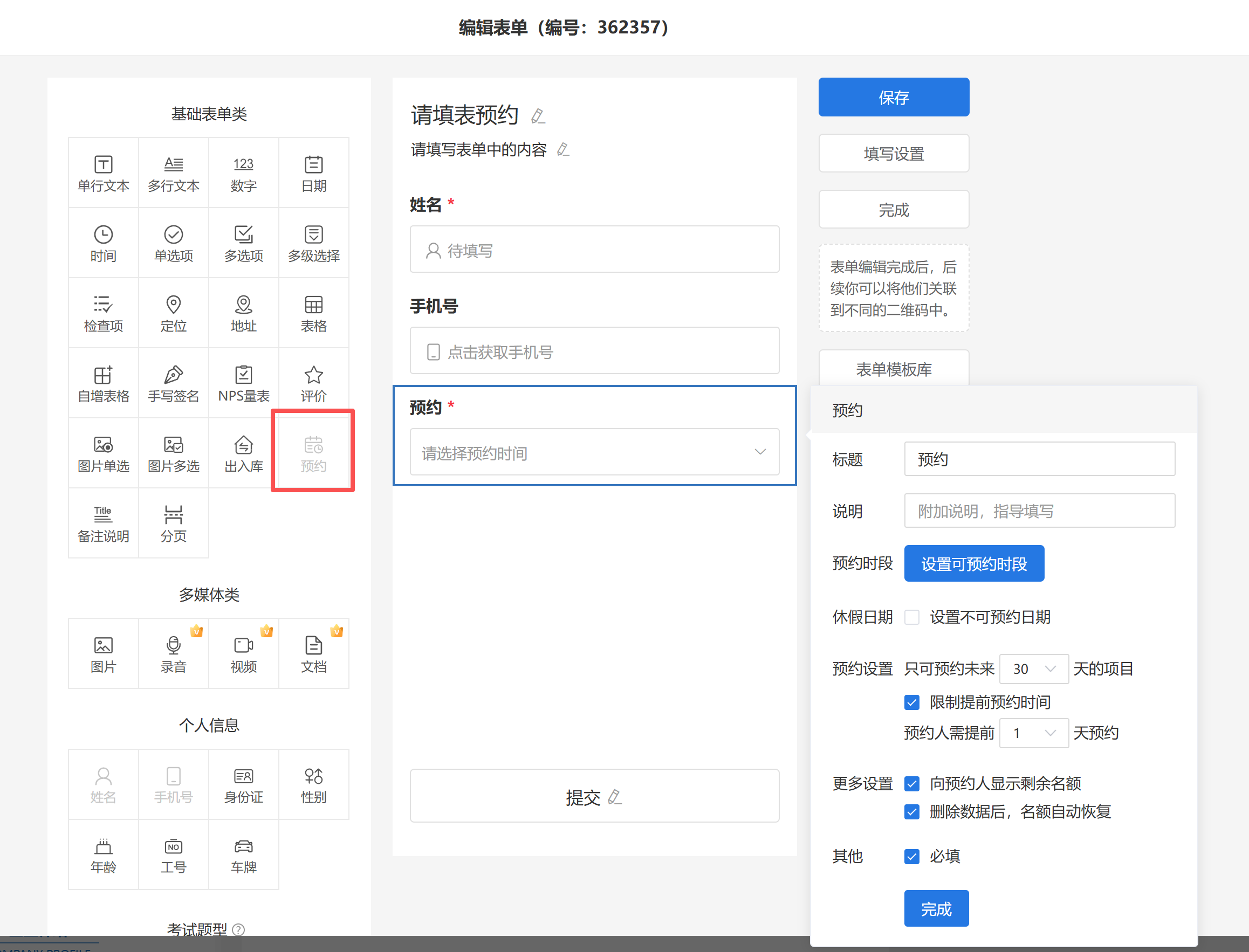
Task: Open the fill-in settings menu
Action: pyautogui.click(x=894, y=154)
